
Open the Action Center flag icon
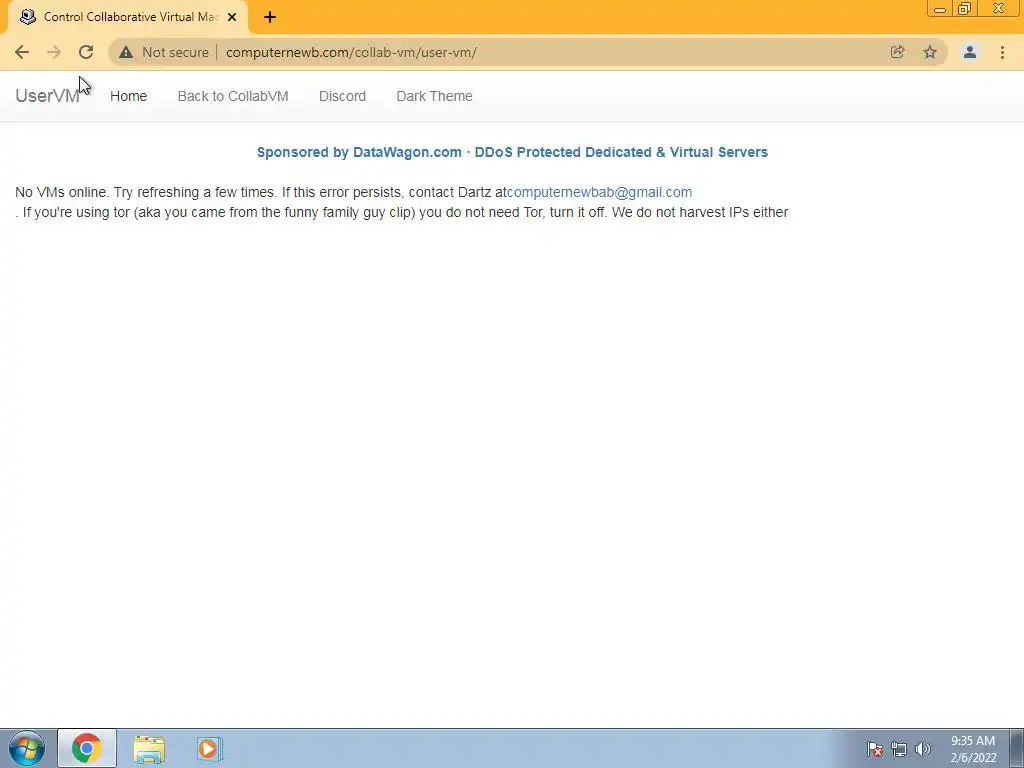(875, 749)
